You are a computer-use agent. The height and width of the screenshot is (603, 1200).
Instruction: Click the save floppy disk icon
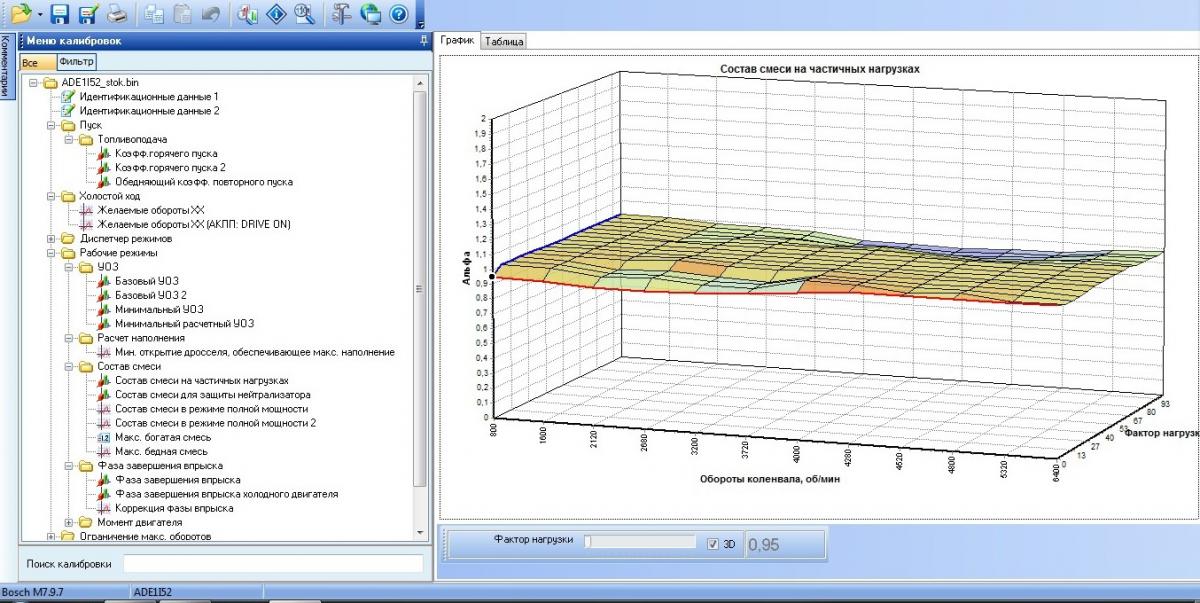tap(60, 13)
